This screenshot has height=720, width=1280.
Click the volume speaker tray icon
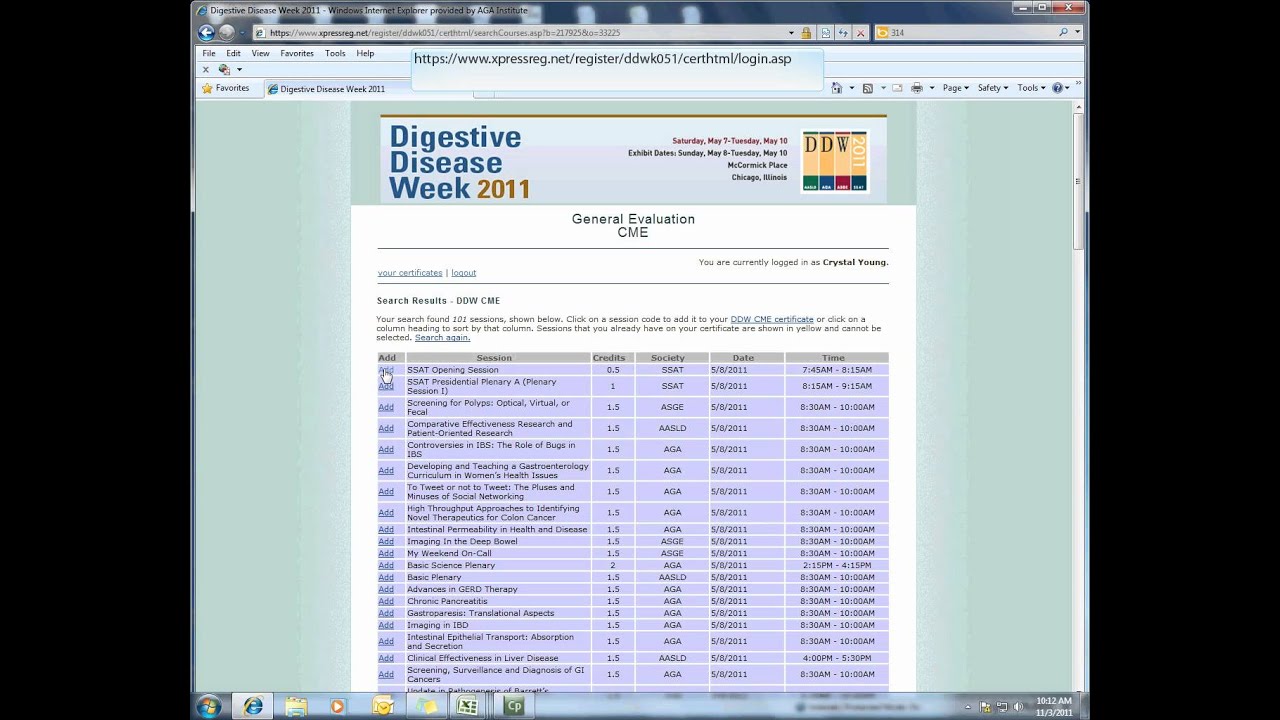click(x=1018, y=707)
